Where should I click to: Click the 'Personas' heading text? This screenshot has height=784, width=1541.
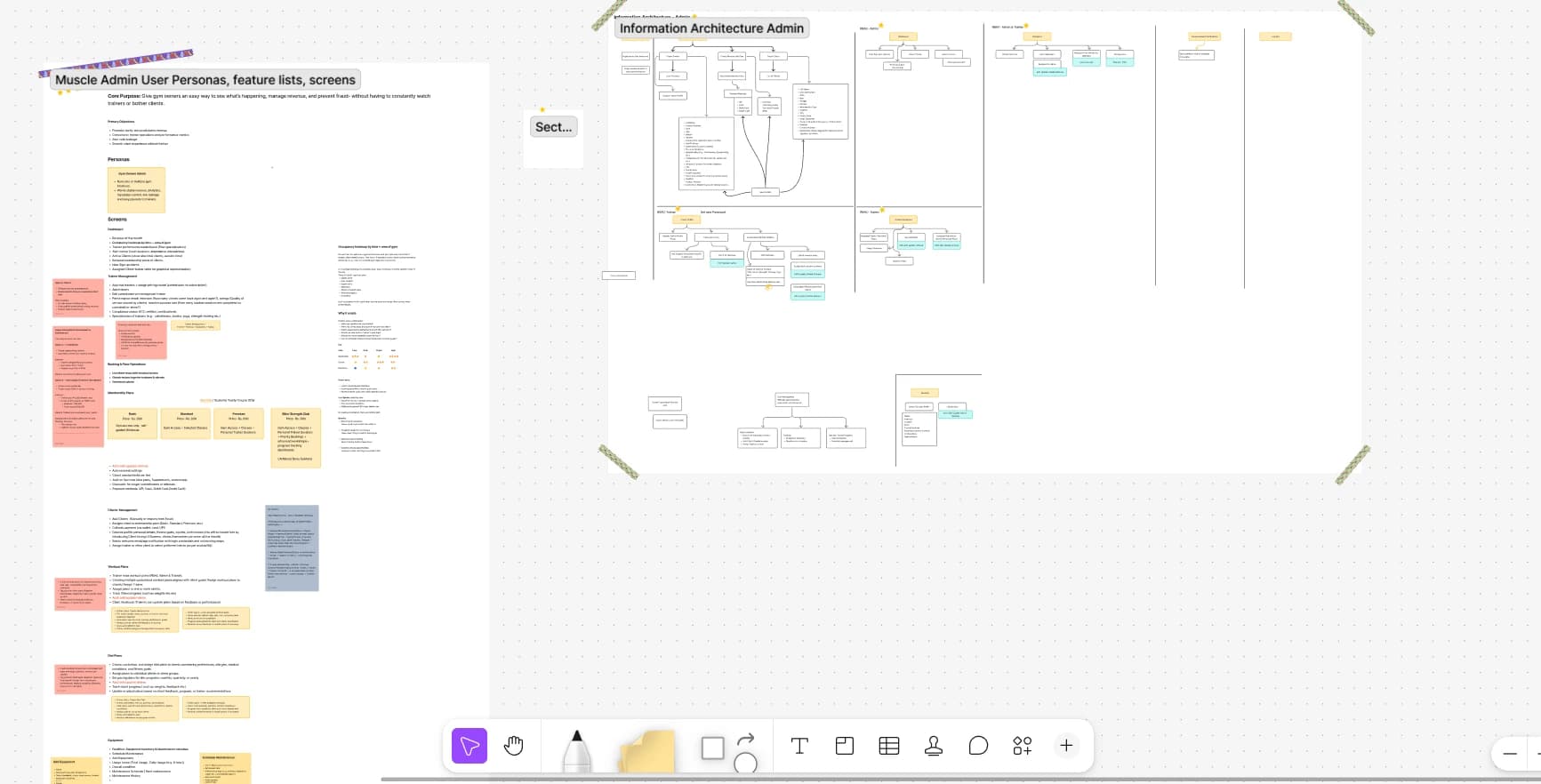click(118, 159)
